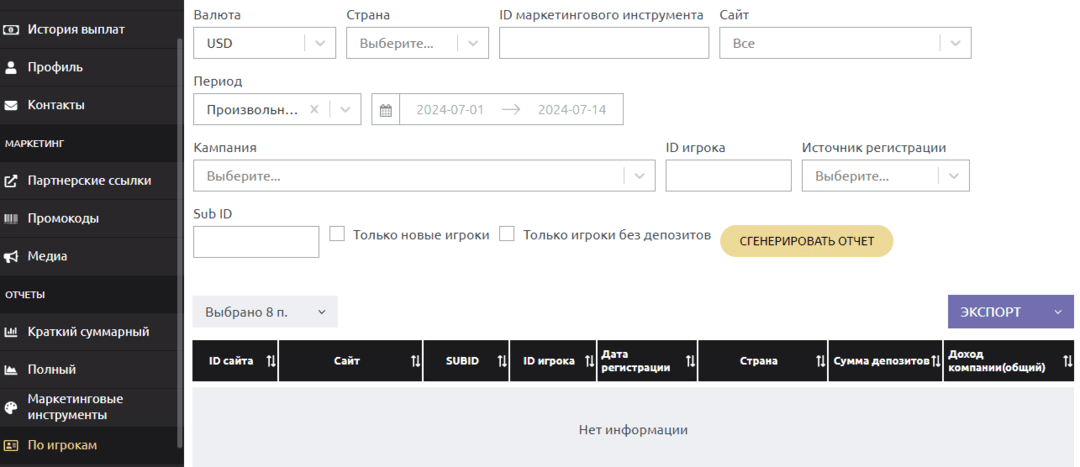Click СГЕНЕРИРОВАТЬ ОТЧЕТ button
Screen dimensions: 1080x467
pos(807,241)
